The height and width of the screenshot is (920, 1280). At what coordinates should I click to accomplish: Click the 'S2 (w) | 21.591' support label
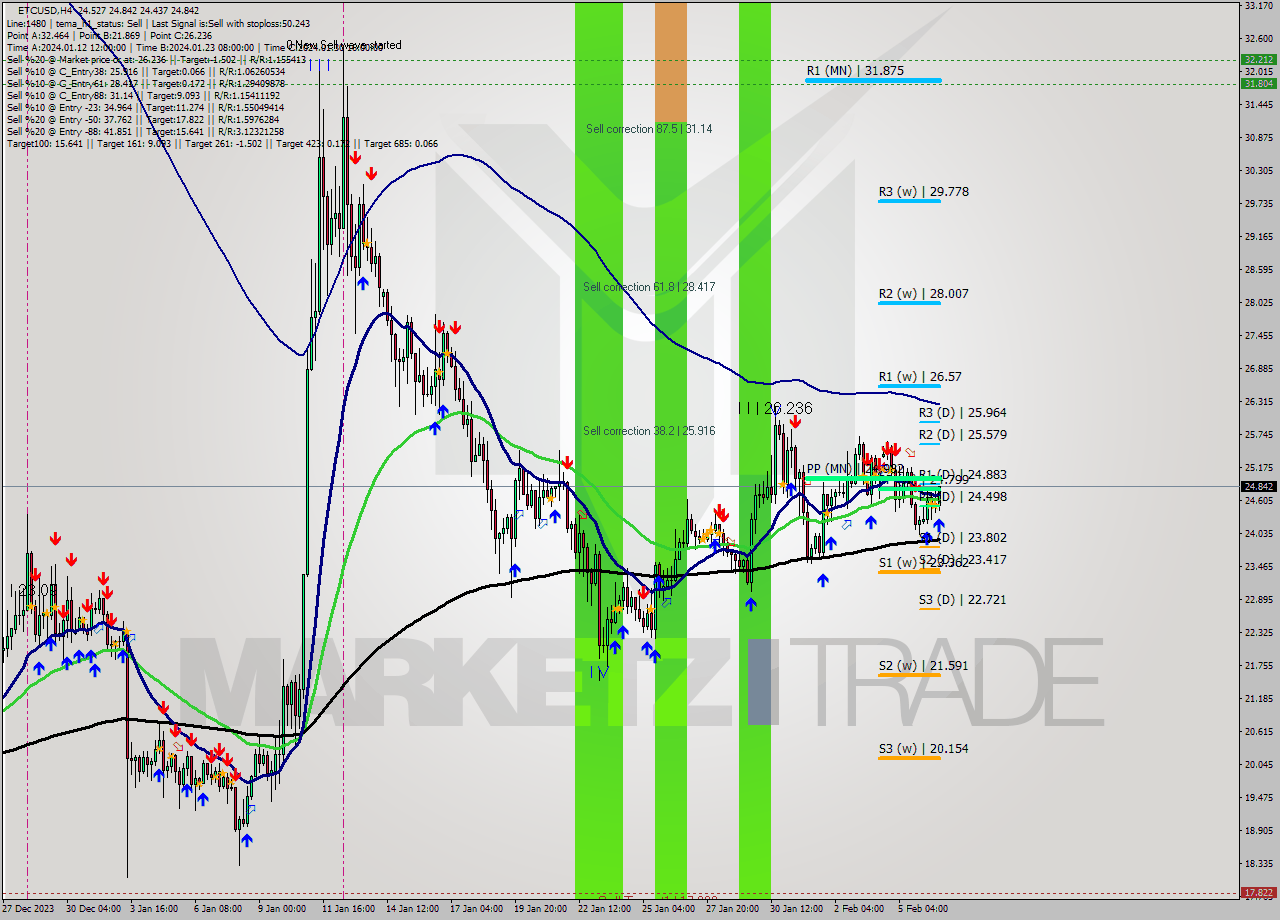pos(923,665)
